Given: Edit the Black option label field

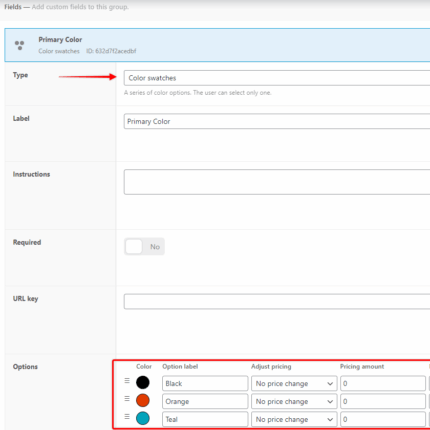Looking at the screenshot, I should [x=205, y=383].
